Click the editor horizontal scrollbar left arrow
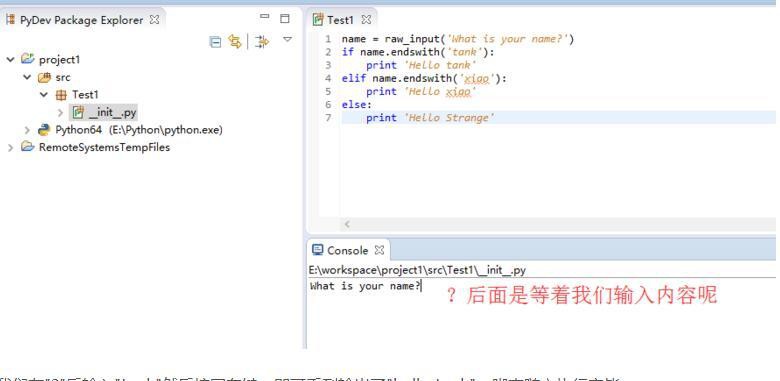This screenshot has height=381, width=780. click(347, 224)
